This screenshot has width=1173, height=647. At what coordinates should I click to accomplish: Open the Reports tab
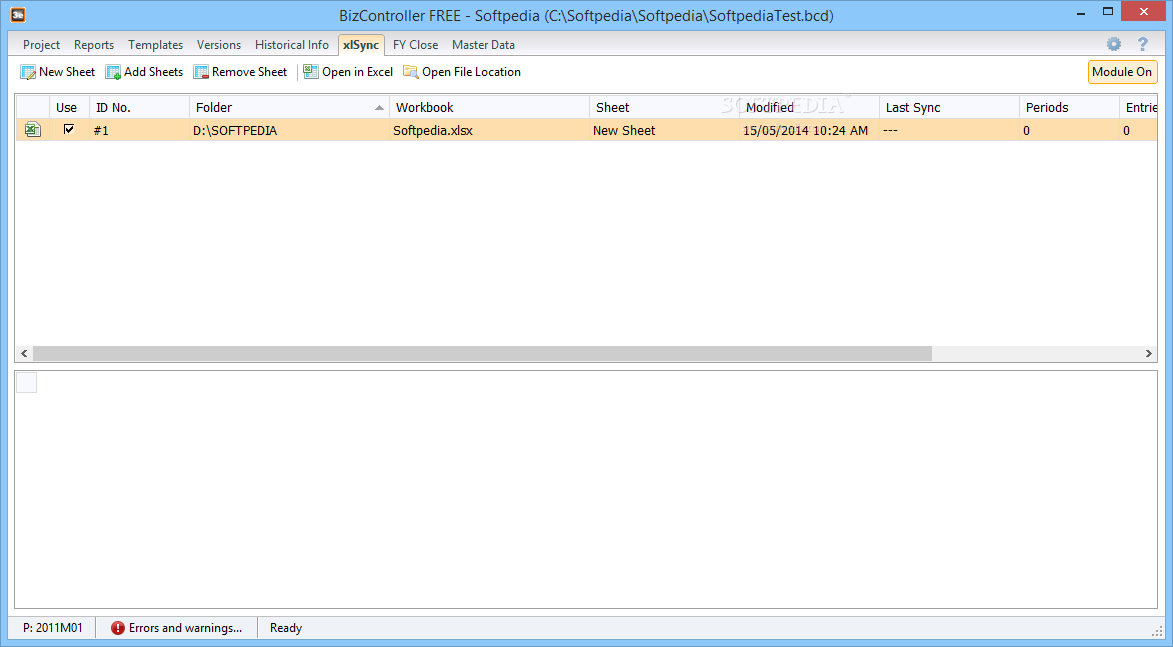coord(94,45)
